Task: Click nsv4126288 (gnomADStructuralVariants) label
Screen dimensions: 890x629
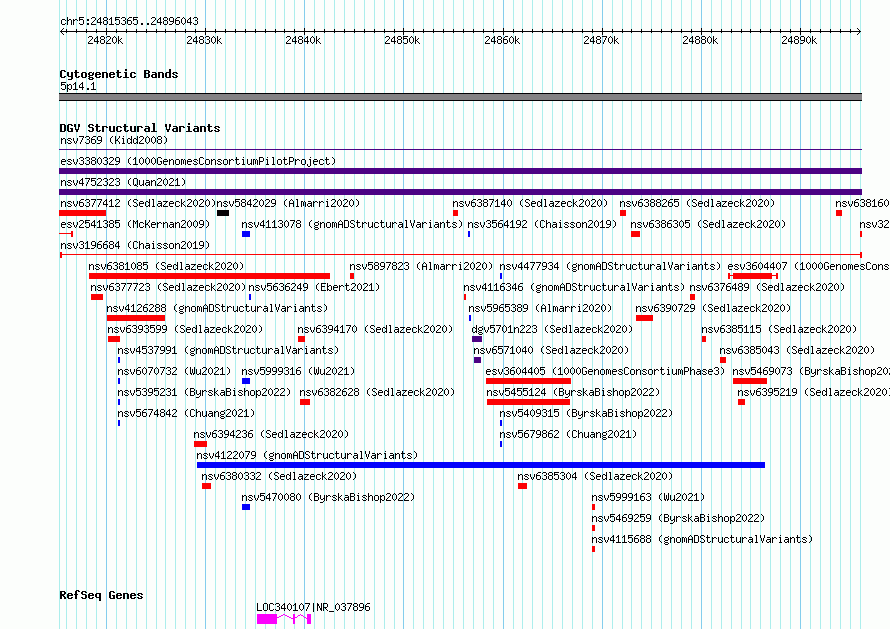Action: click(217, 308)
